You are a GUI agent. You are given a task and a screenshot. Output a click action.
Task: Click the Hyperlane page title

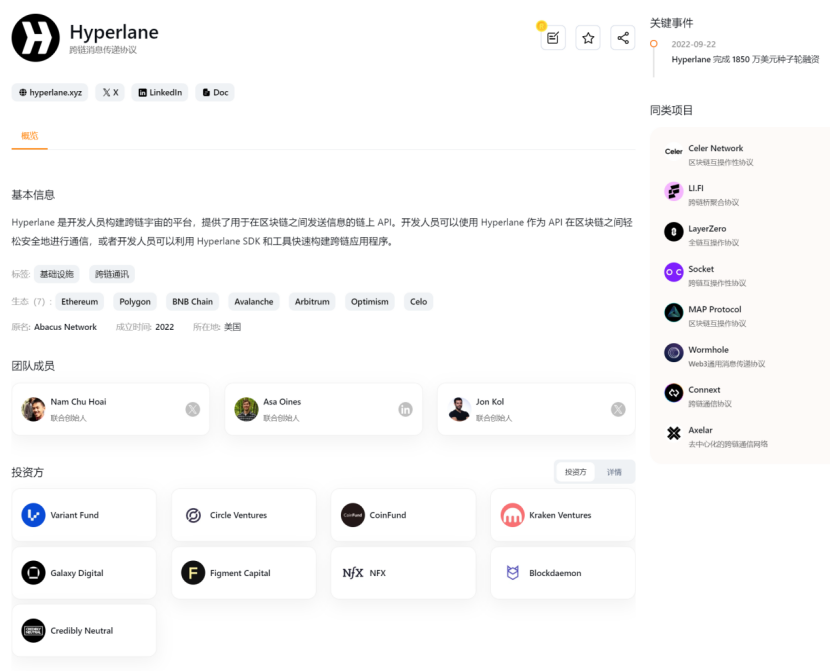point(114,32)
